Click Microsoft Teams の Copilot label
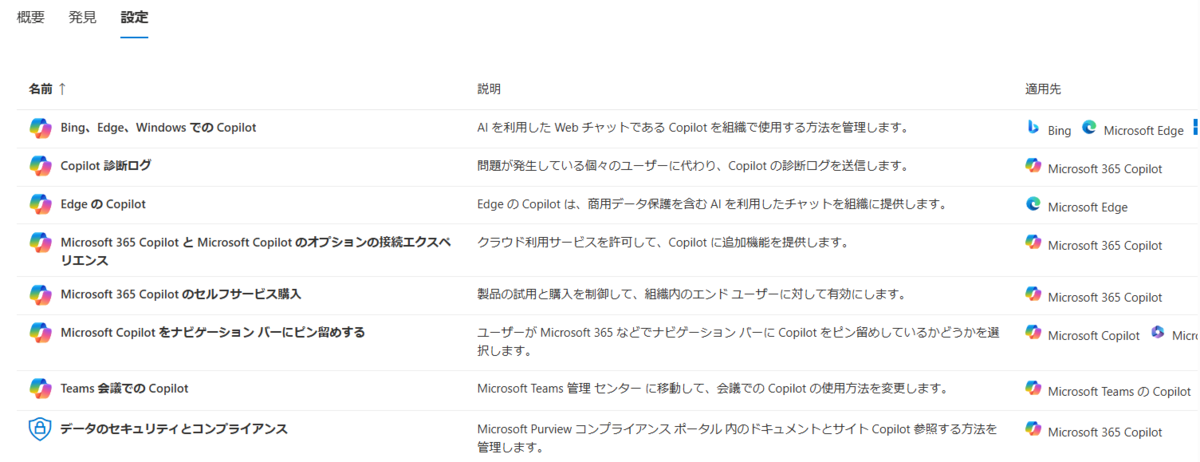This screenshot has width=1200, height=462. click(1120, 392)
